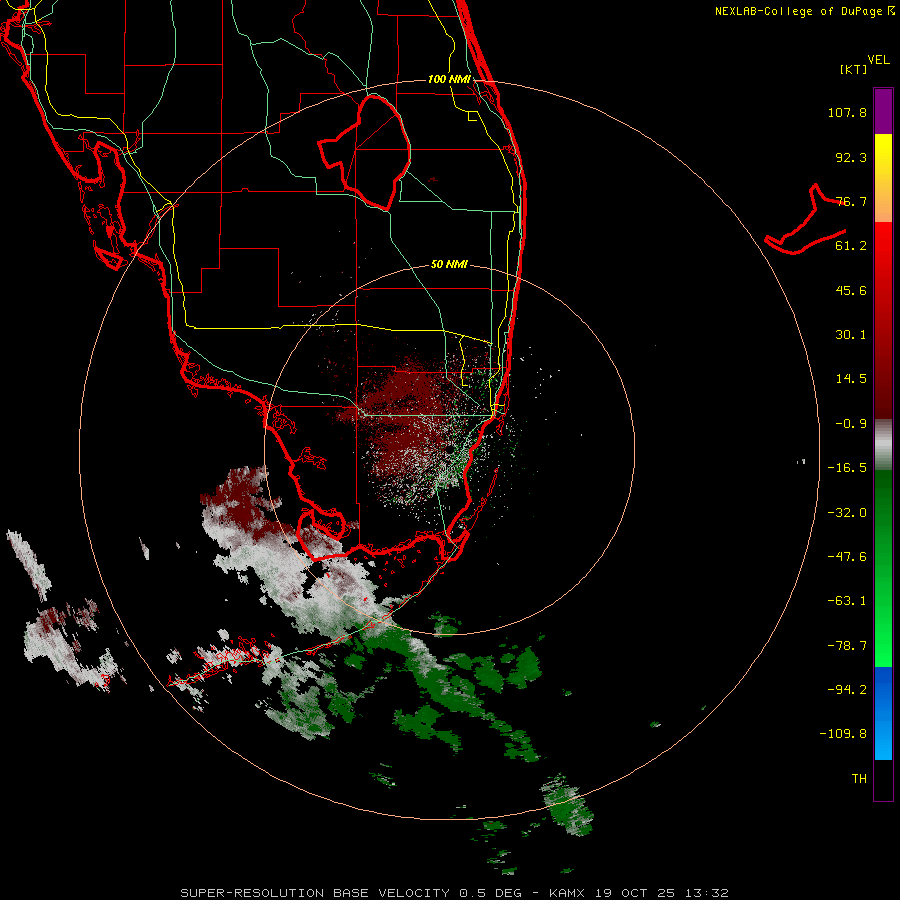Select the -94.2 scale value
Image resolution: width=900 pixels, height=900 pixels.
pyautogui.click(x=847, y=689)
